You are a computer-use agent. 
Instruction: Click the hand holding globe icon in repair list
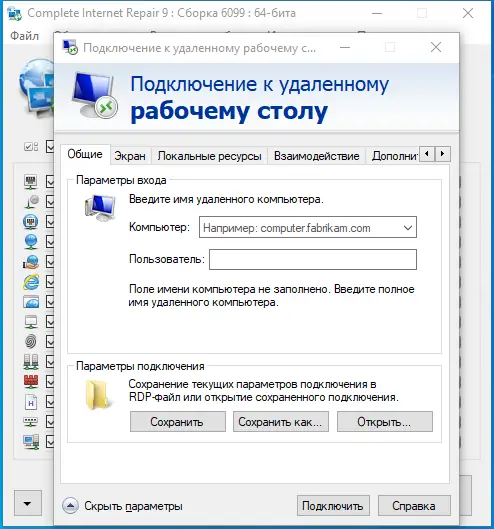[31, 261]
